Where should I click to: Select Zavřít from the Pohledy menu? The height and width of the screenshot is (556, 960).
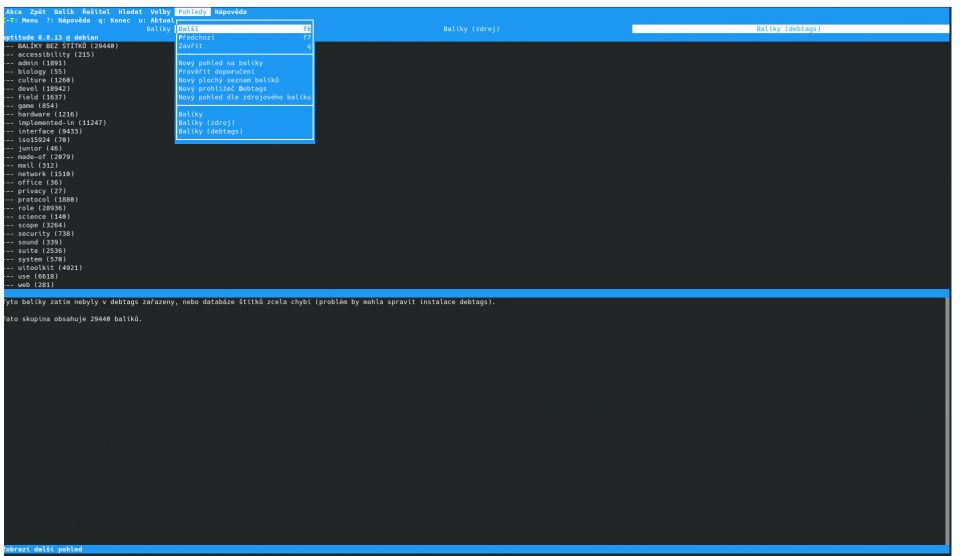point(244,46)
